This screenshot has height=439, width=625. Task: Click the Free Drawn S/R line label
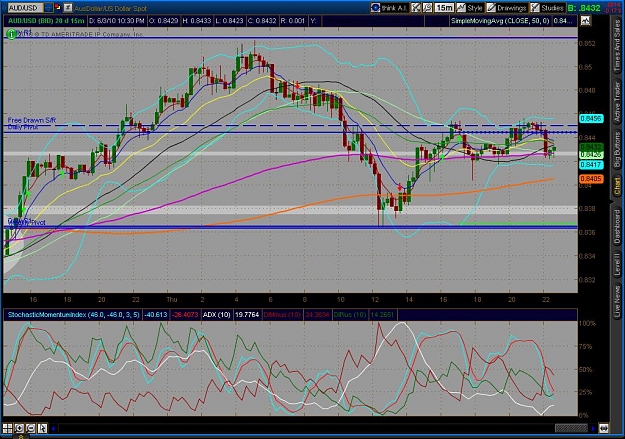pyautogui.click(x=32, y=120)
